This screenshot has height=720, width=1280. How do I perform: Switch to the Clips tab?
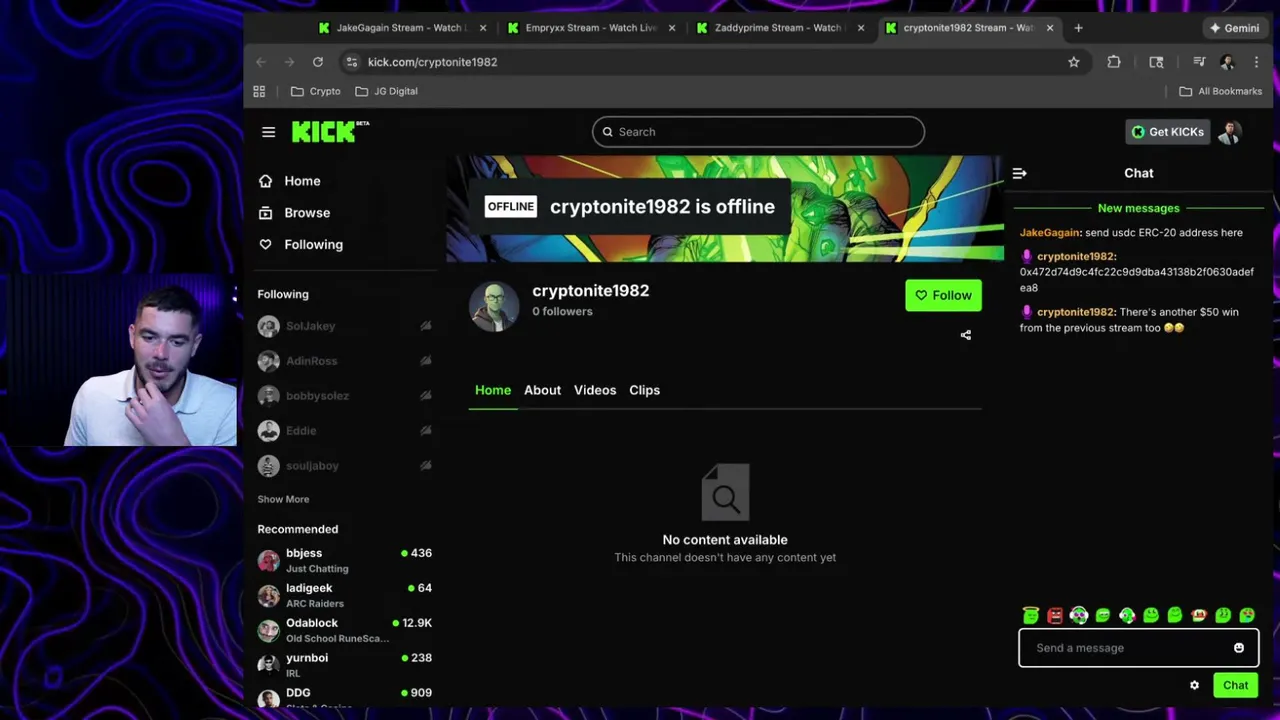pos(644,390)
